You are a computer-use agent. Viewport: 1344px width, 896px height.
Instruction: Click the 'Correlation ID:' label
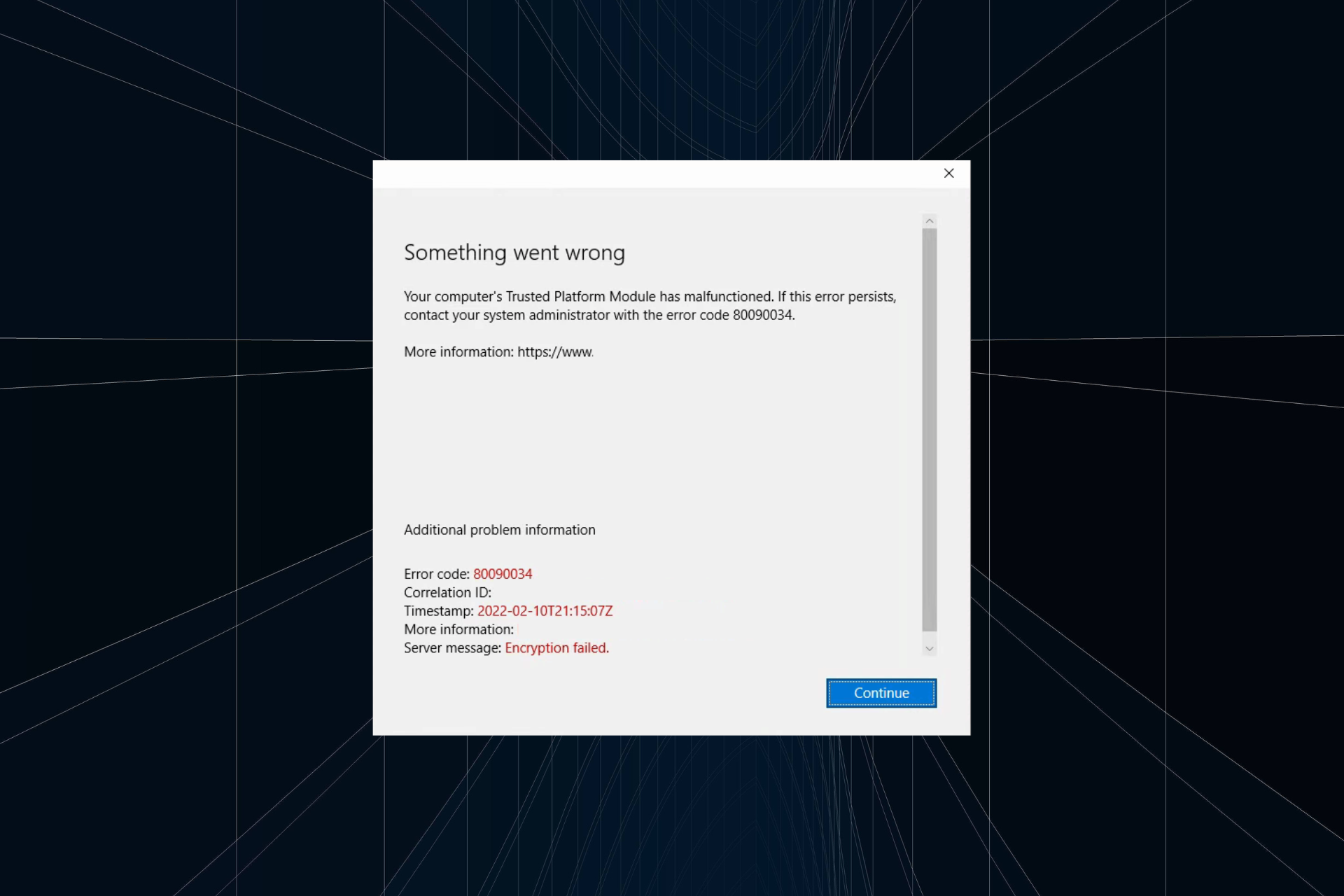coord(448,592)
